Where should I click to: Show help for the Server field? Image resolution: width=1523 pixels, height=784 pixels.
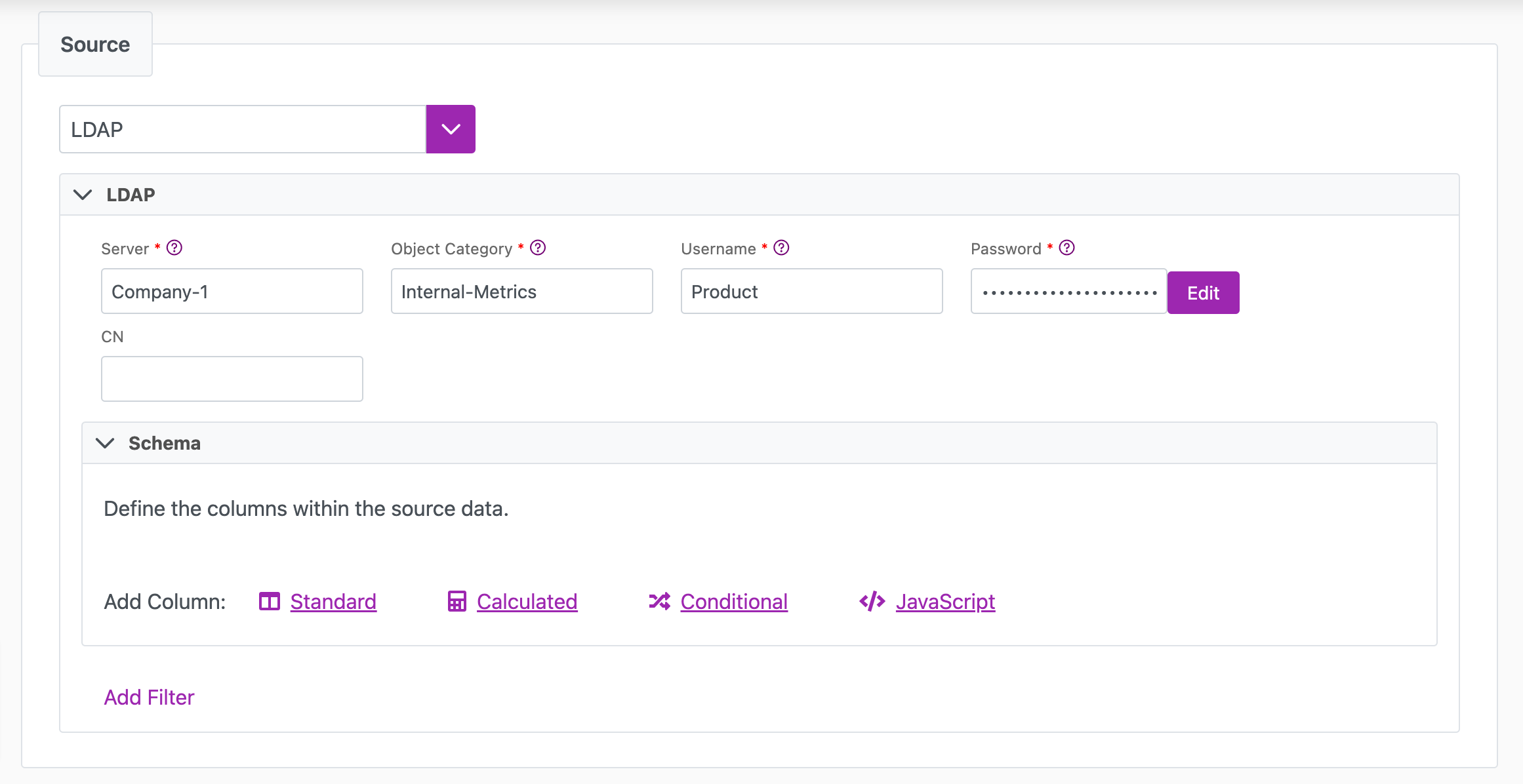coord(174,248)
